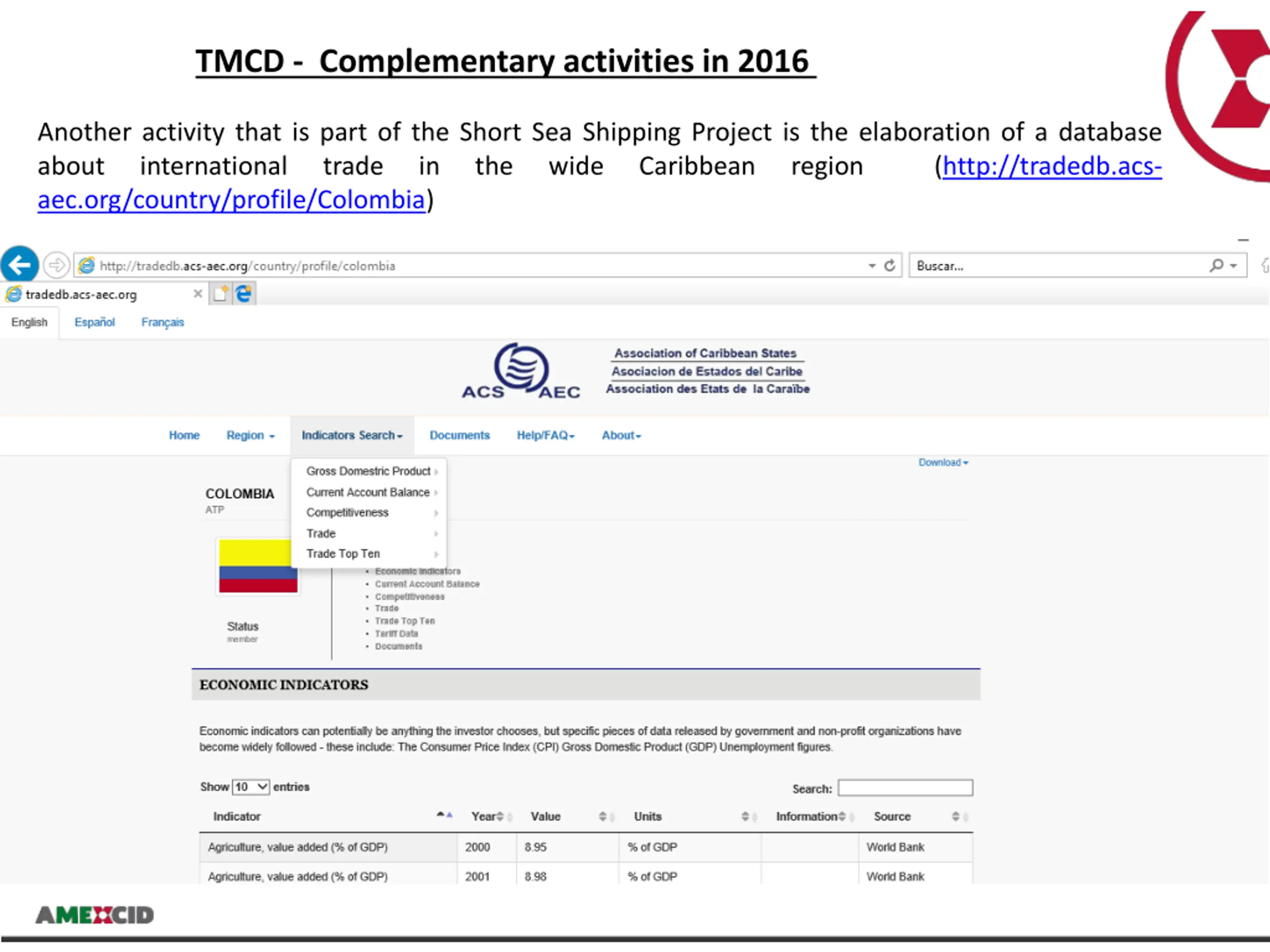Switch to the Español language tab
The image size is (1270, 952).
(x=95, y=322)
